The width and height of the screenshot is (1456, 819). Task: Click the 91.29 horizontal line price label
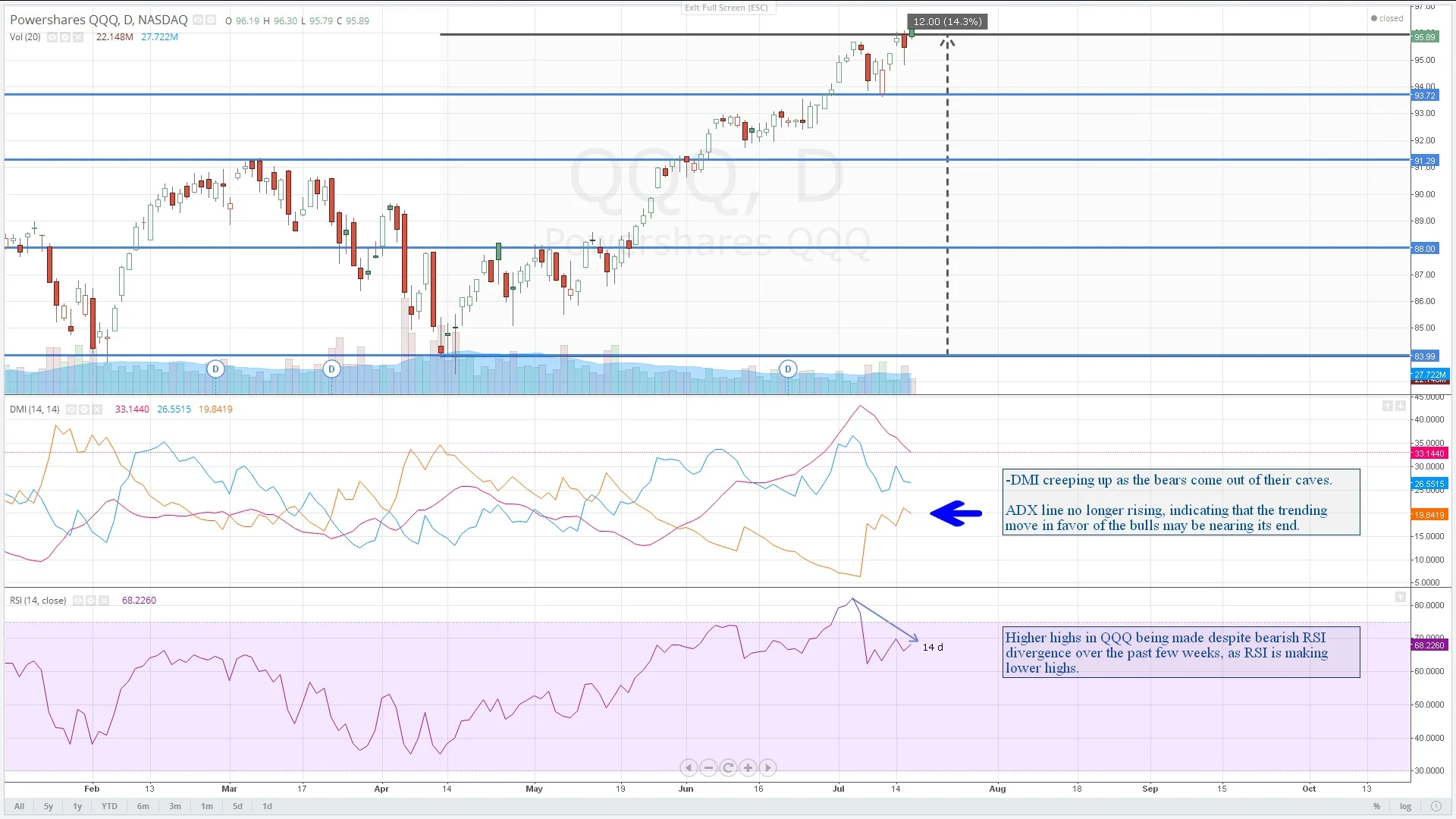tap(1424, 161)
